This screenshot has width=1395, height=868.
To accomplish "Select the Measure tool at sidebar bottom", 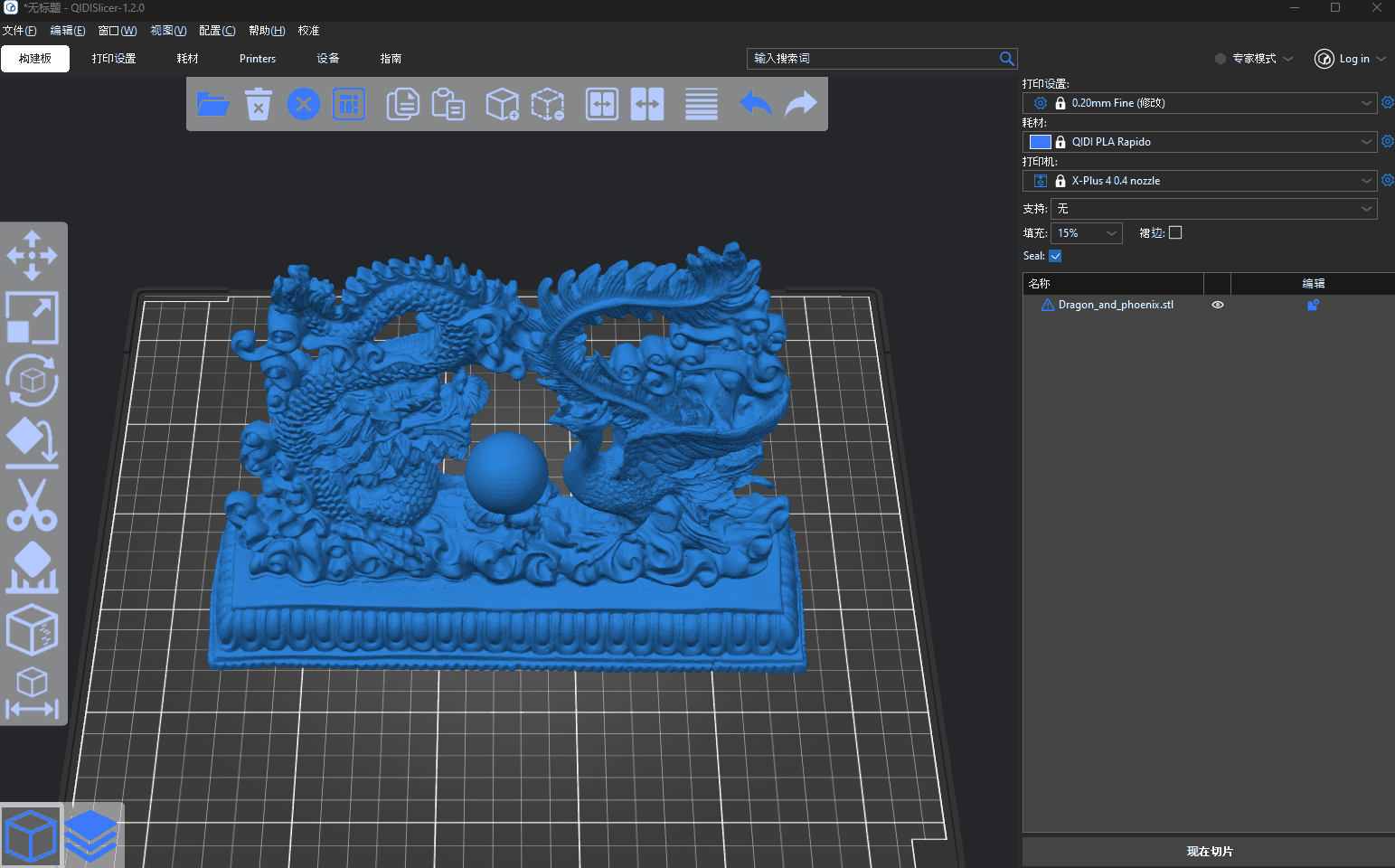I will coord(33,692).
